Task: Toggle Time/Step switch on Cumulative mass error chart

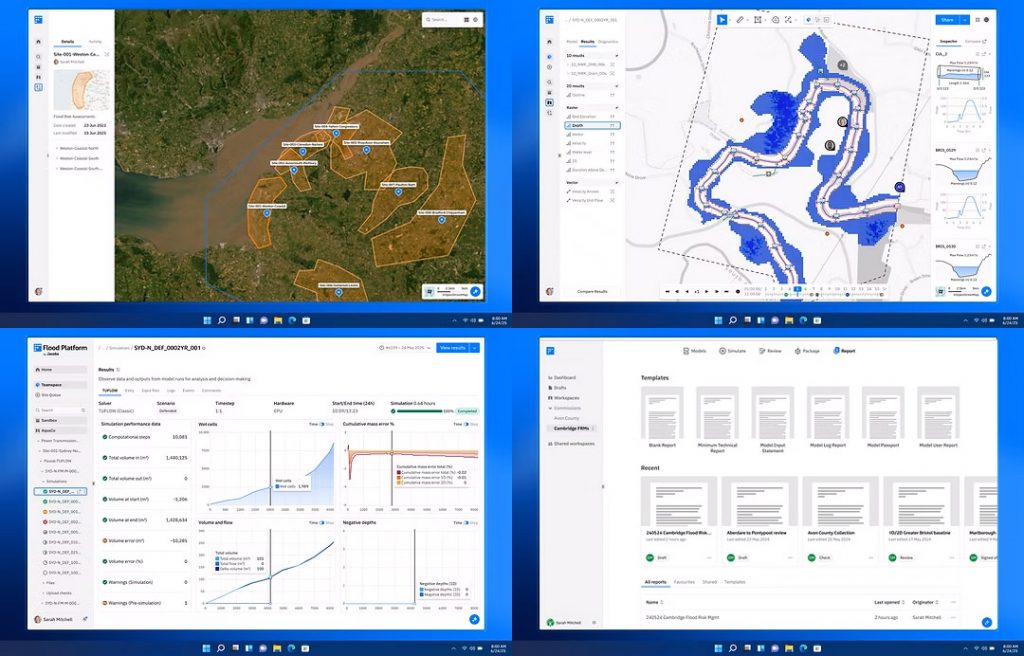Action: pos(465,424)
